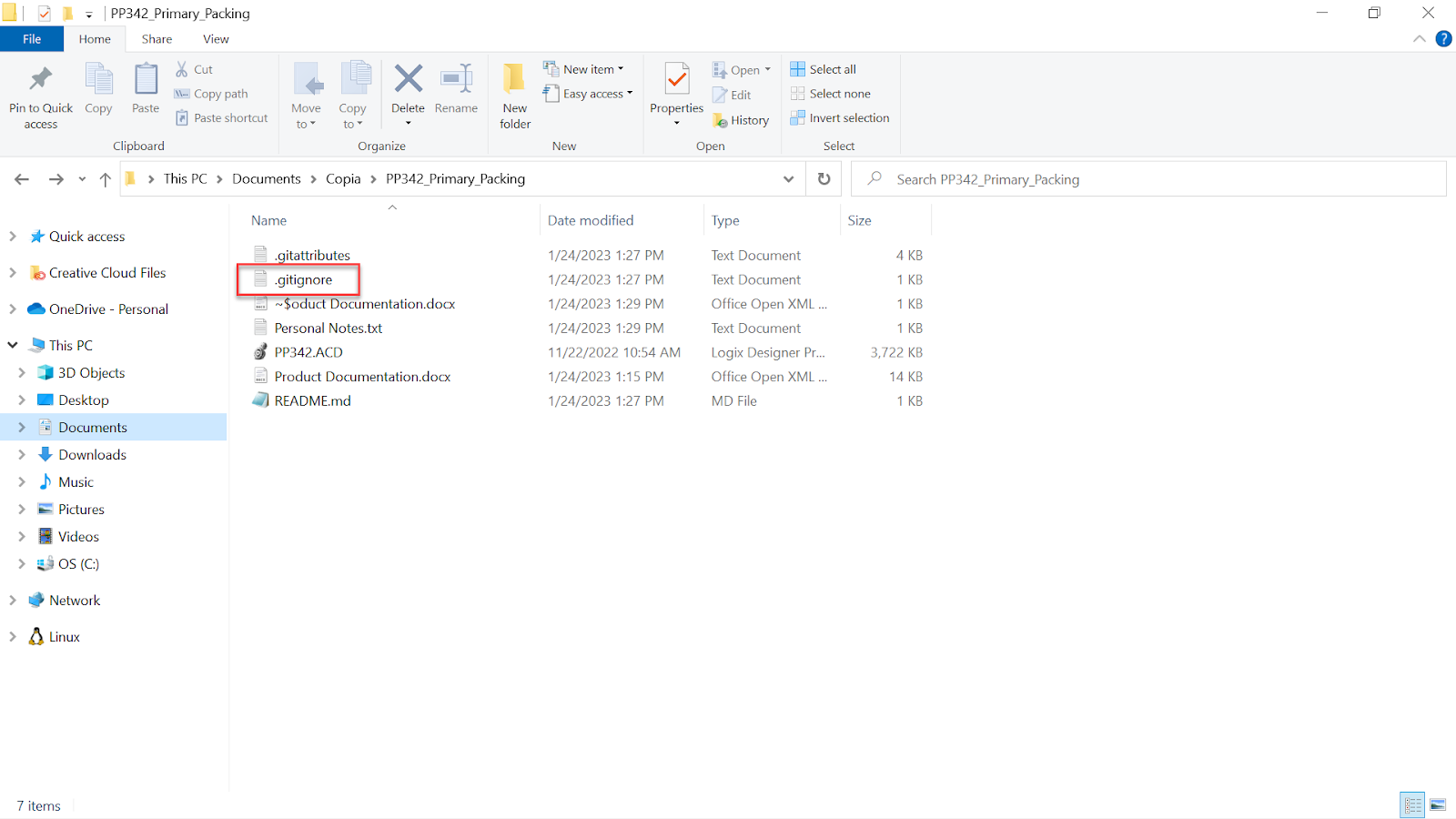Create a New folder
Viewport: 1456px width, 819px height.
[x=514, y=95]
